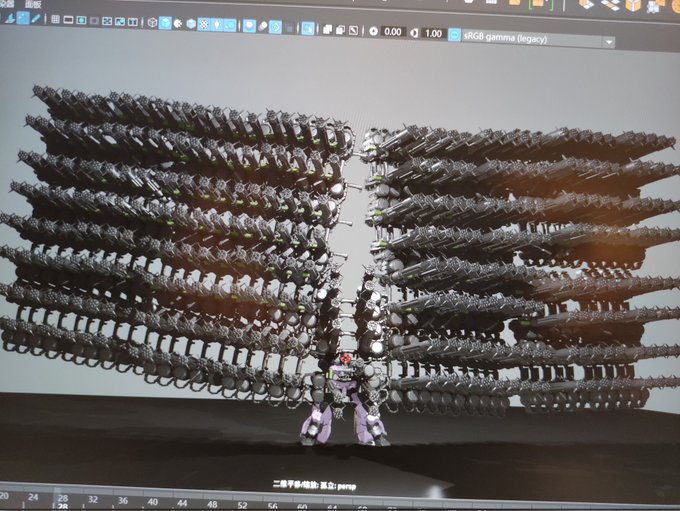Jump to frame 48 on timeline

tap(212, 504)
